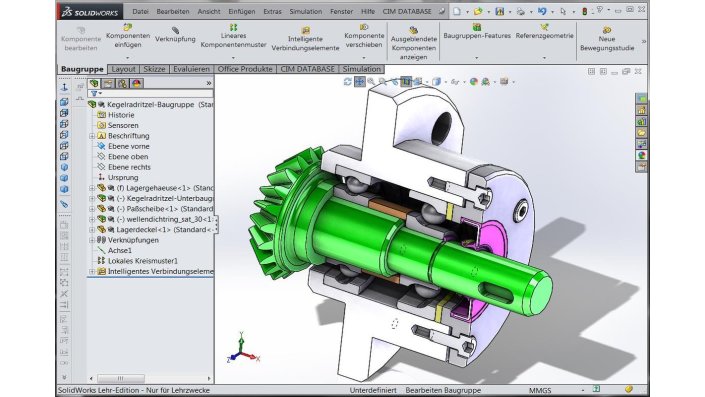Open dropdown under Komponente verschieben

(x=364, y=58)
